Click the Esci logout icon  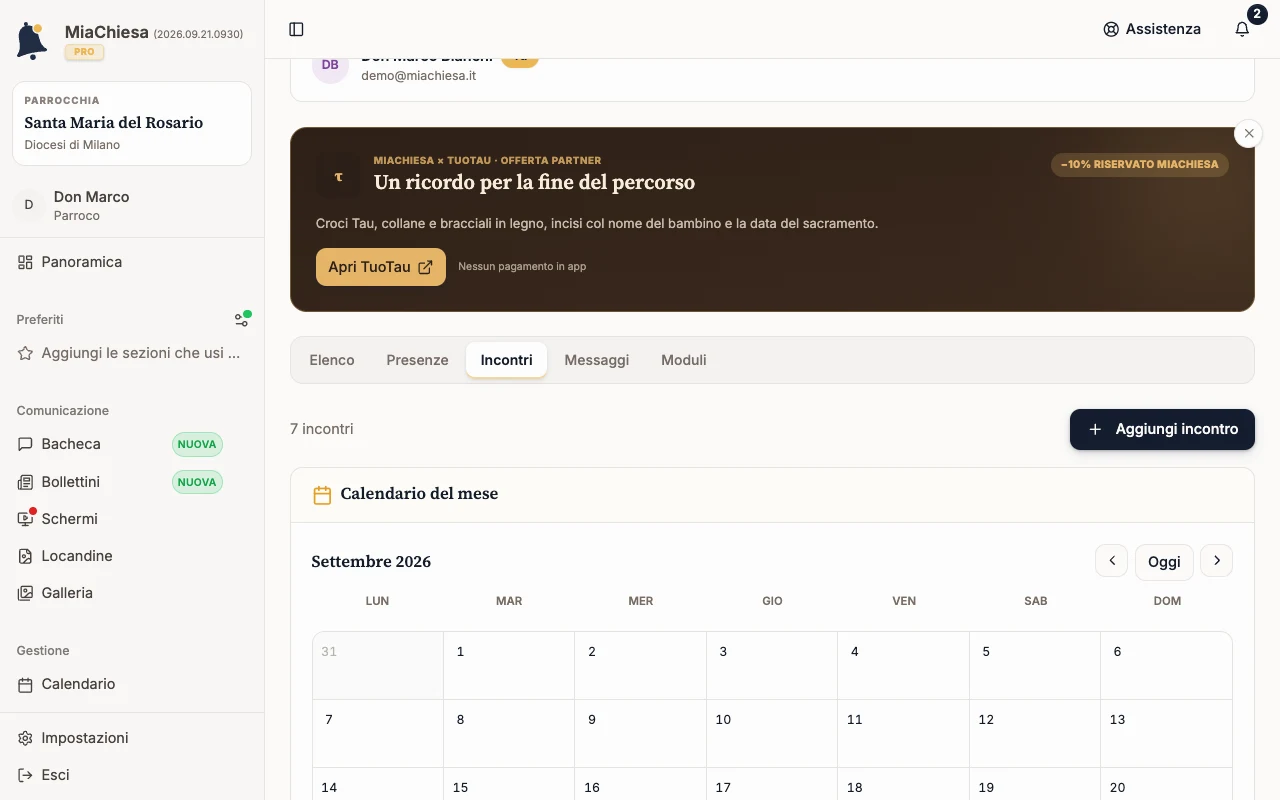coord(25,775)
